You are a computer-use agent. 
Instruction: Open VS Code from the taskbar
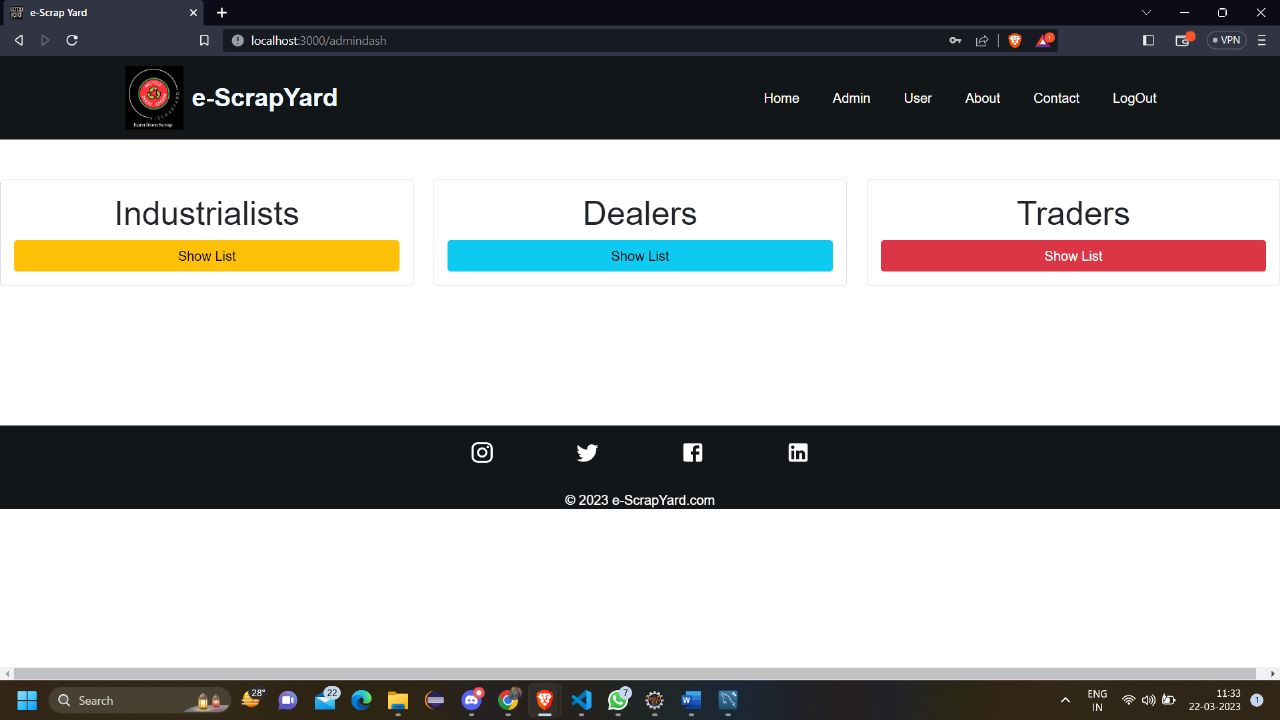[x=581, y=700]
